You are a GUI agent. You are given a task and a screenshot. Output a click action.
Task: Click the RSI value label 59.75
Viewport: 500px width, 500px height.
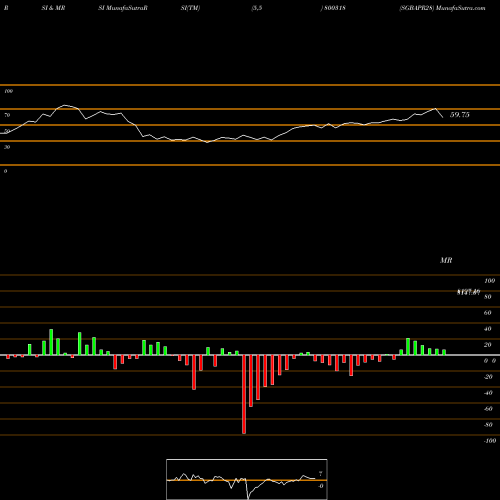tap(459, 115)
